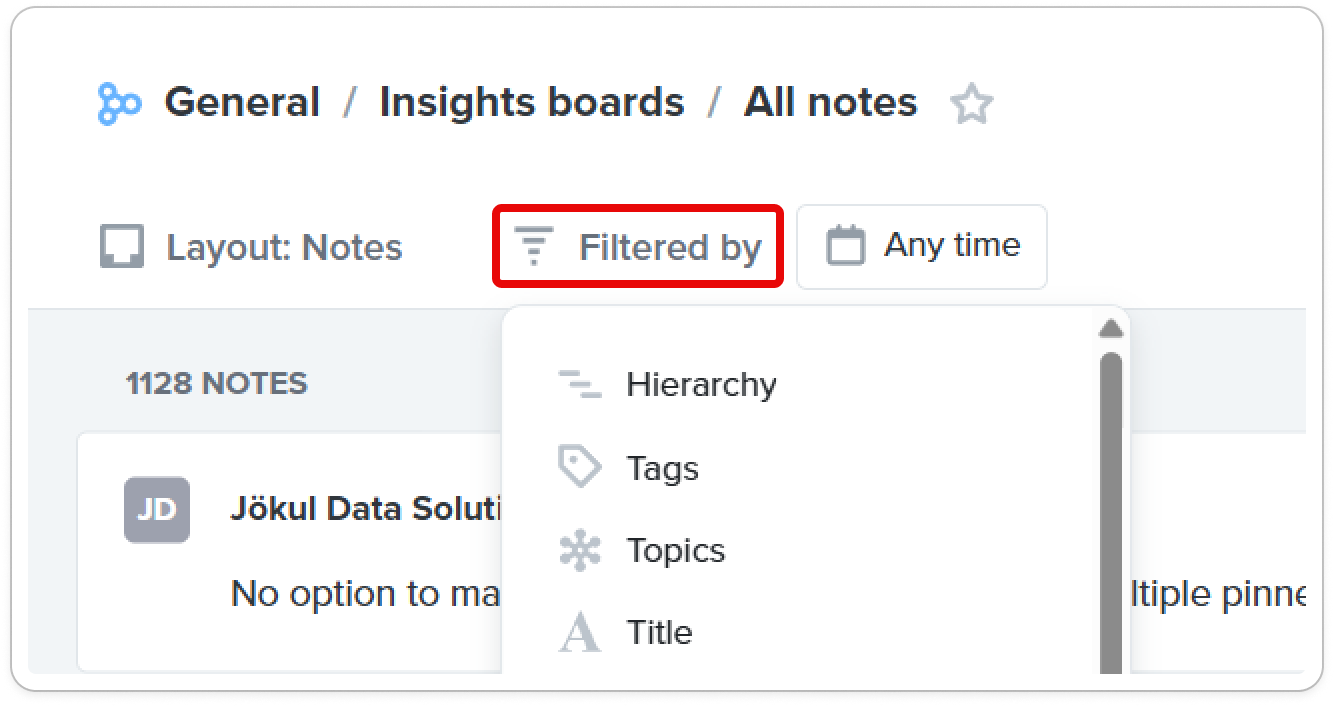This screenshot has width=1334, height=706.
Task: Star the All notes board as favorite
Action: pyautogui.click(x=971, y=104)
